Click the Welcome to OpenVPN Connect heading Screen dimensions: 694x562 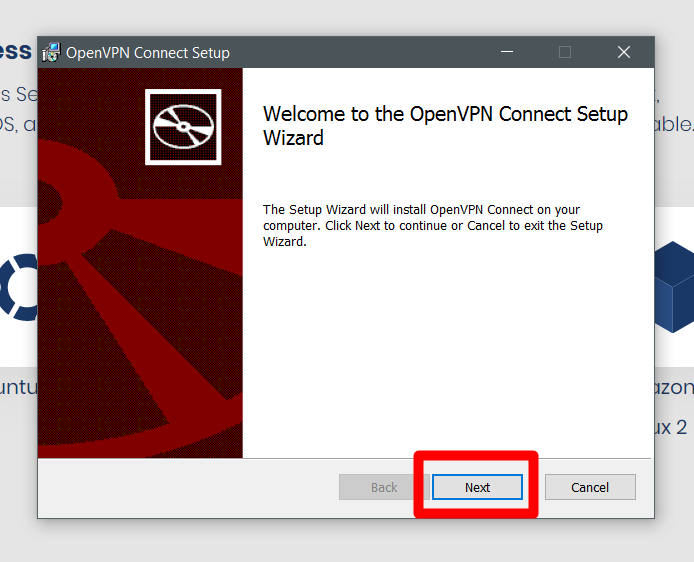pos(445,126)
